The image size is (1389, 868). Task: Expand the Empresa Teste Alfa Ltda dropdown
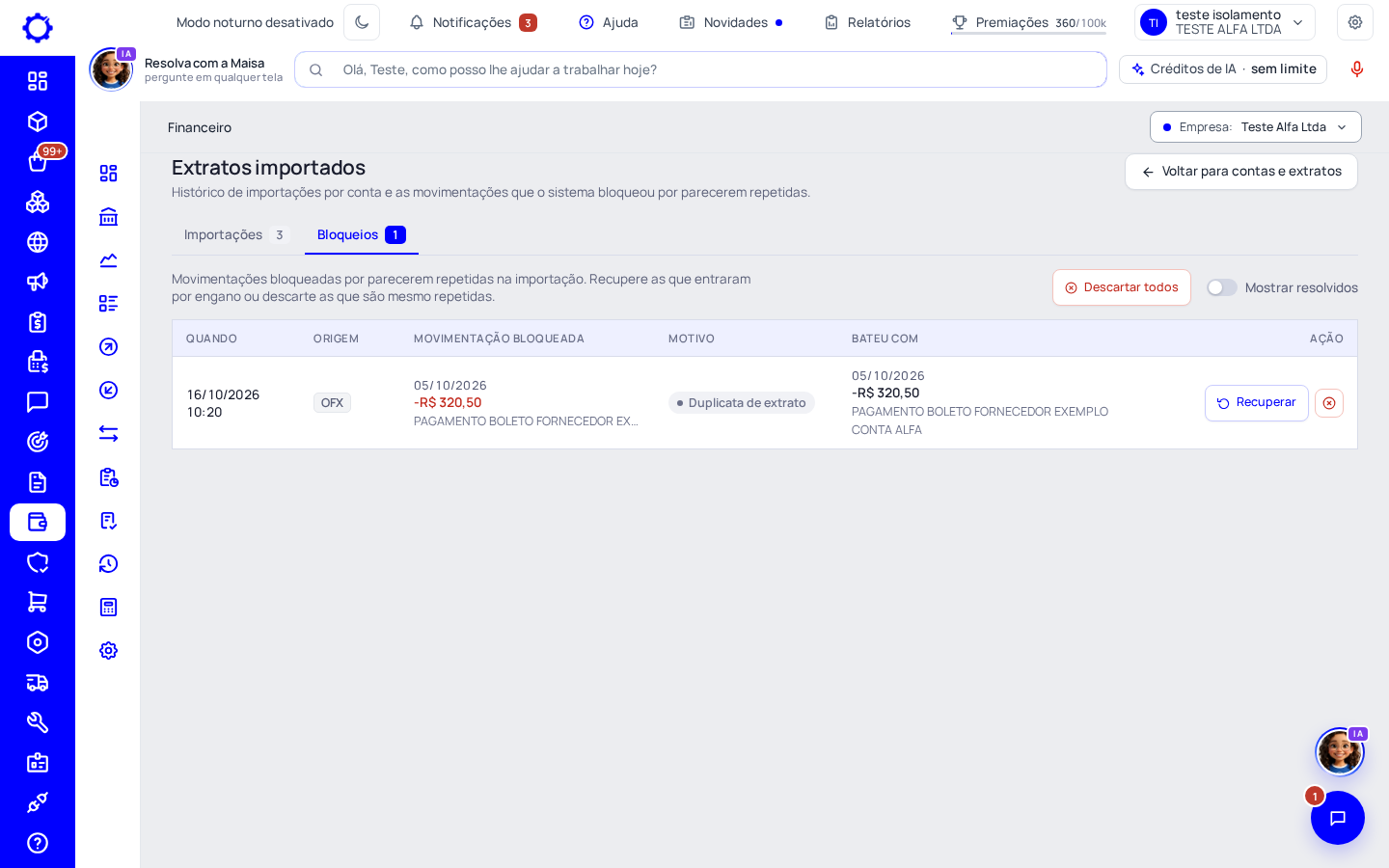click(x=1256, y=127)
